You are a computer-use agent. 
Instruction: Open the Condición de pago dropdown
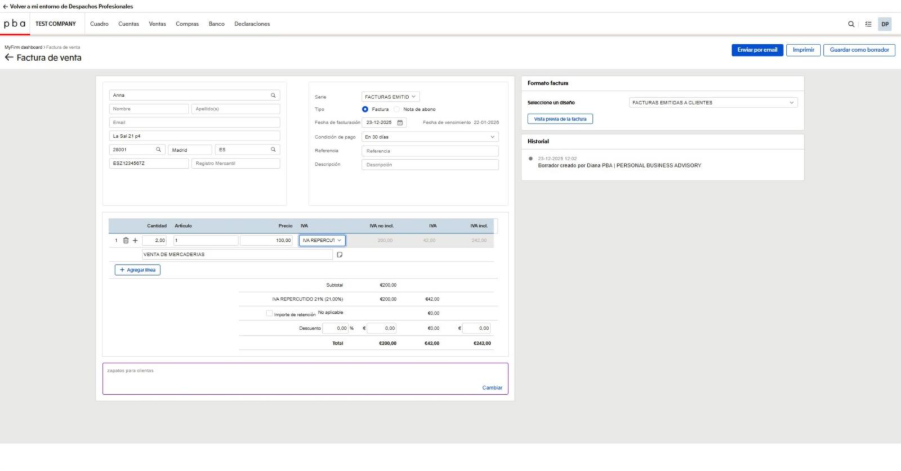[x=429, y=136]
